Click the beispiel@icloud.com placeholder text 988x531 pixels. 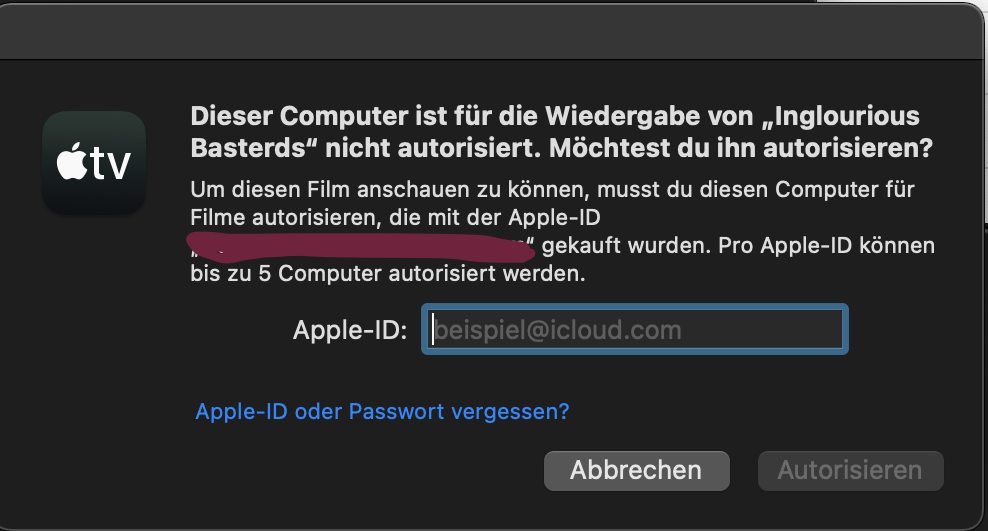click(x=557, y=330)
